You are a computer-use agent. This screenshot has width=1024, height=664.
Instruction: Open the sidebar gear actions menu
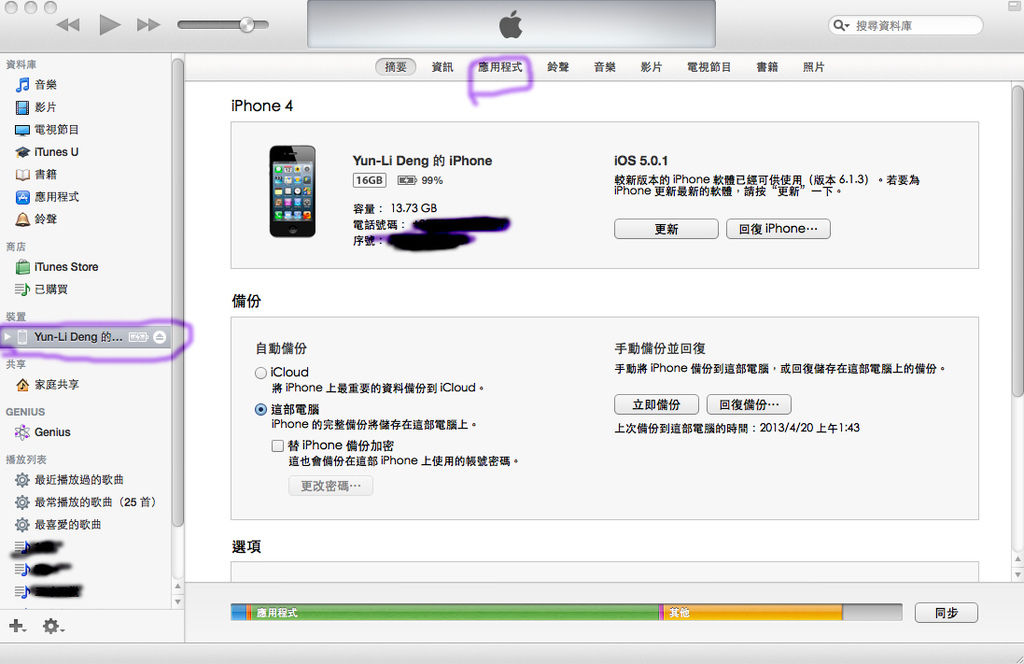click(x=52, y=626)
